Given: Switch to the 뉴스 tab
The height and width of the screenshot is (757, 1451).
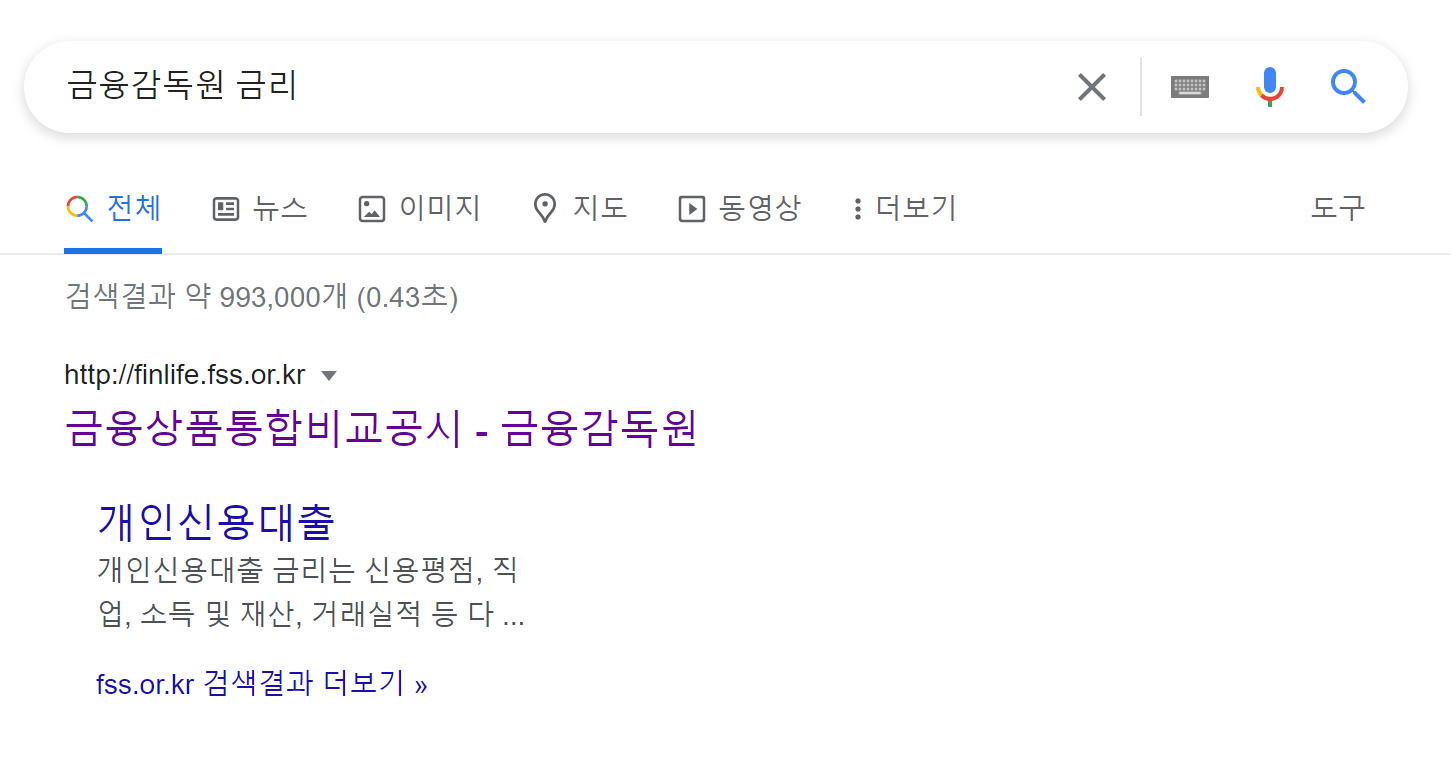Looking at the screenshot, I should [260, 208].
